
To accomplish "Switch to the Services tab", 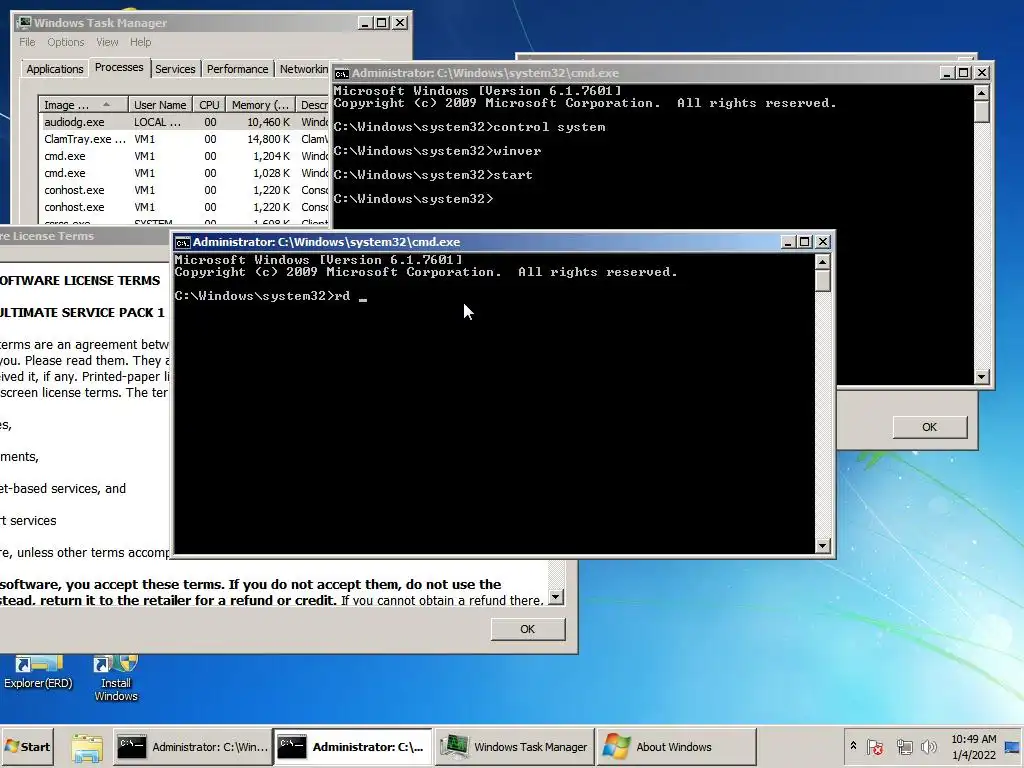I will [x=175, y=69].
